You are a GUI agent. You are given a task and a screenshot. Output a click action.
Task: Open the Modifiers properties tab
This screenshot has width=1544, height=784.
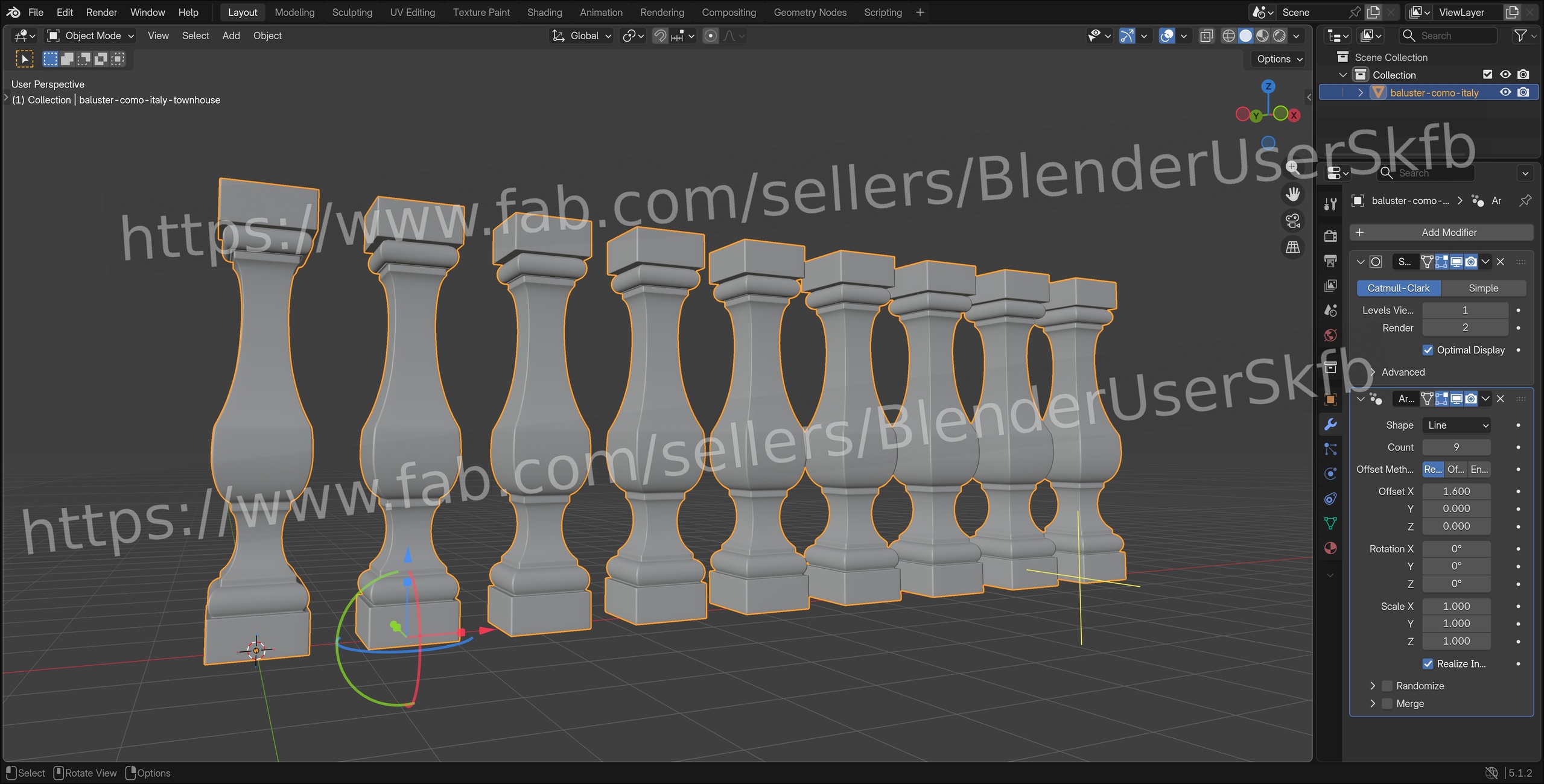[1330, 424]
